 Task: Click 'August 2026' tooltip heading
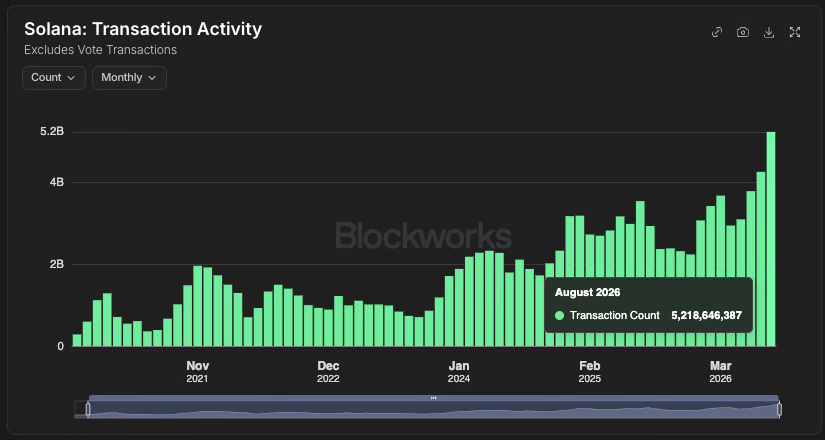coord(588,292)
